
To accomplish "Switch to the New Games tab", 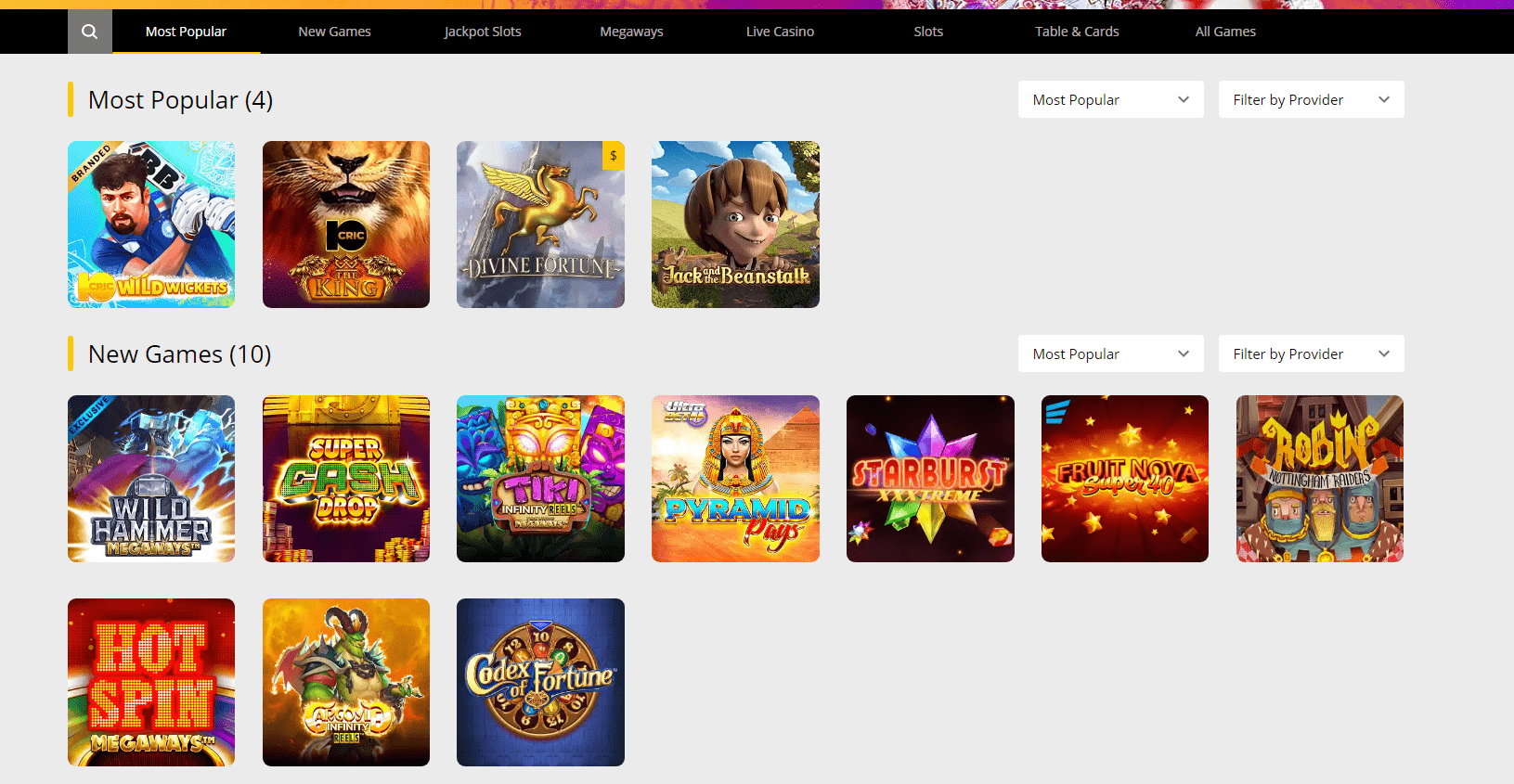I will coord(334,32).
